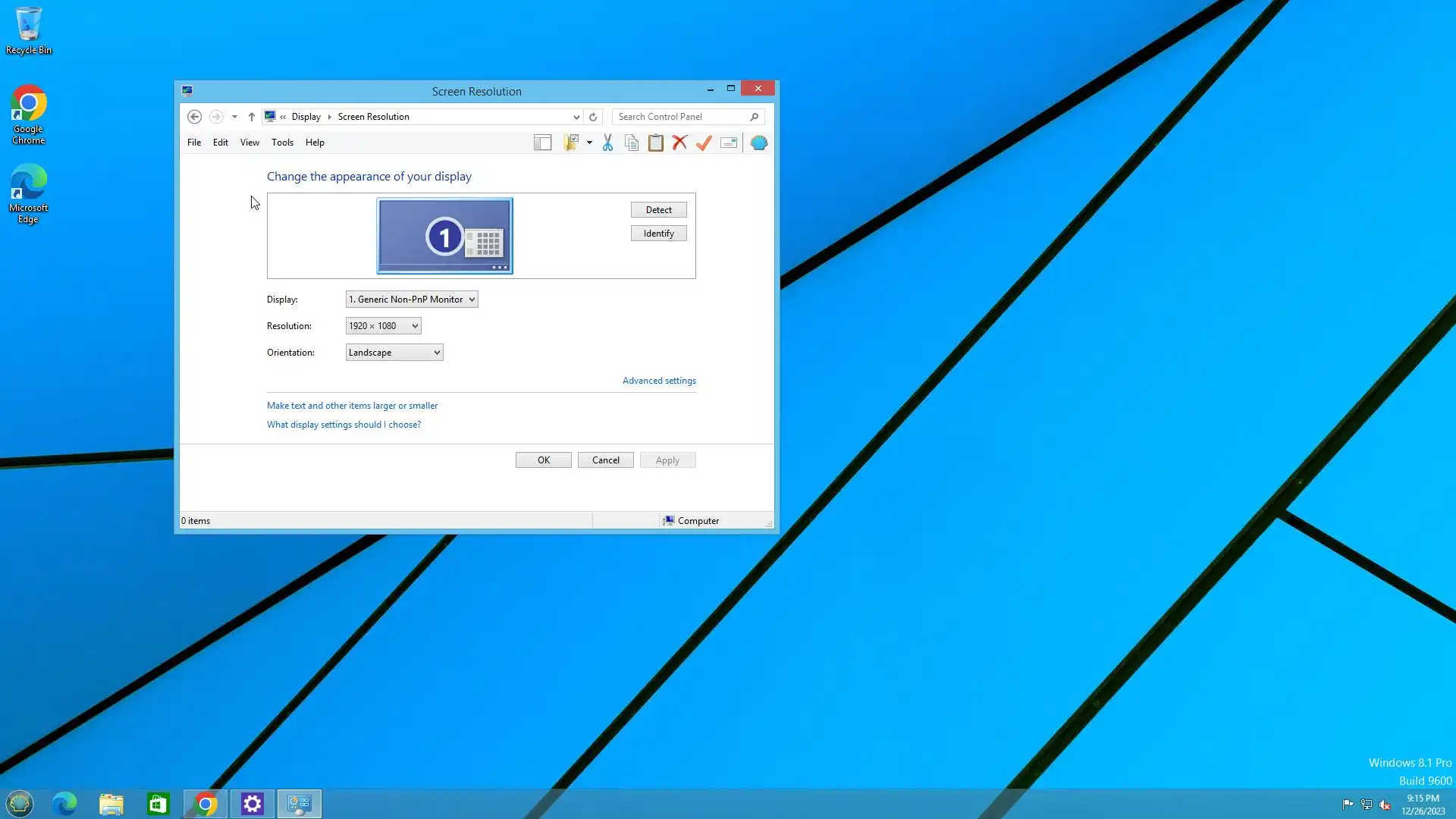Expand the Orientation combo box
The image size is (1456, 819).
tap(394, 353)
